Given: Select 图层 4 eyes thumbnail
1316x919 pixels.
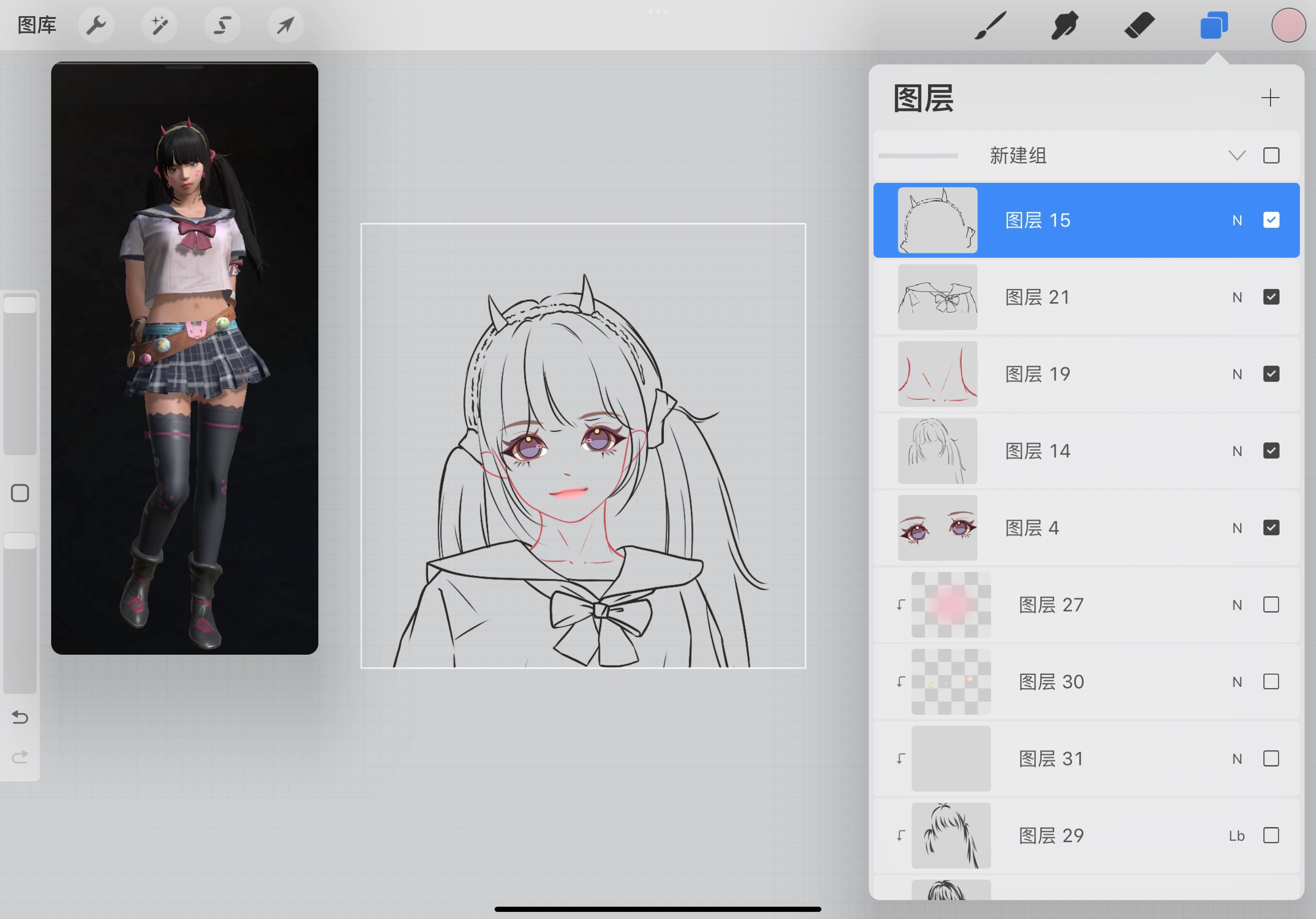Looking at the screenshot, I should [937, 527].
